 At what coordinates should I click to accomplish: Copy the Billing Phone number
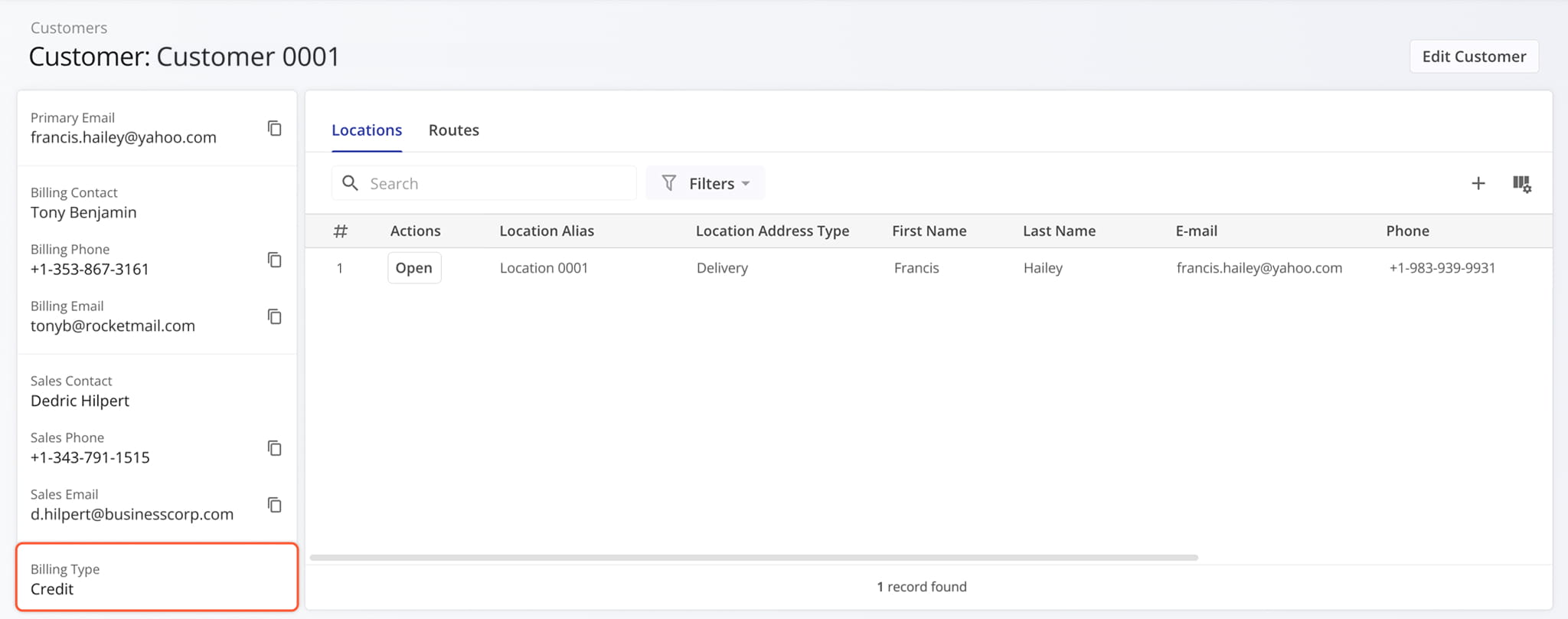(x=274, y=260)
